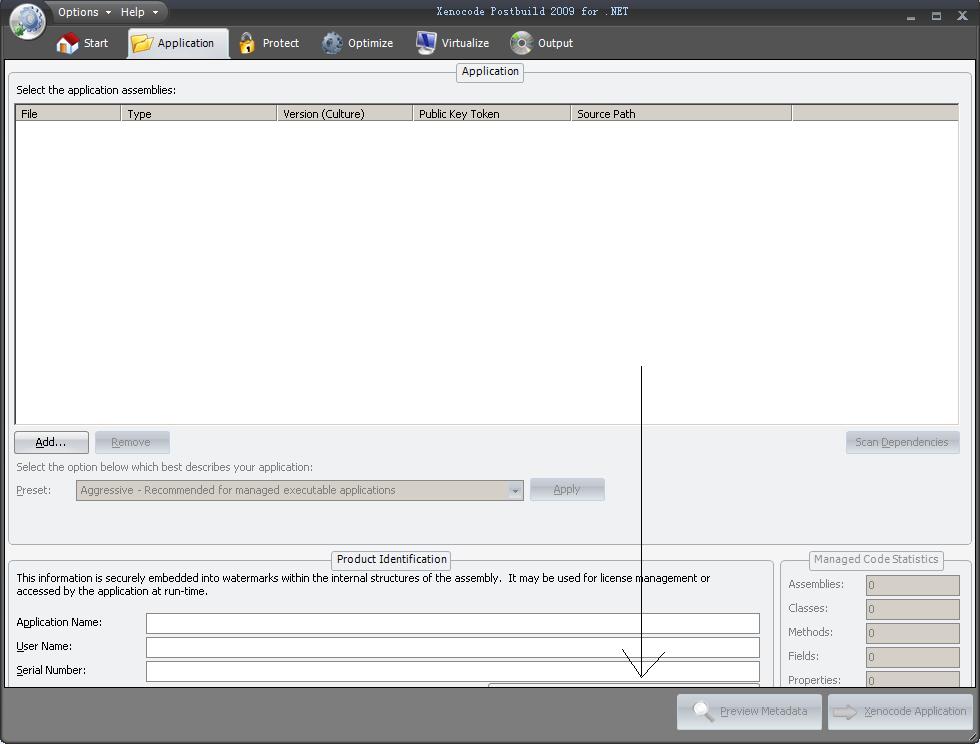Open the Options menu
The width and height of the screenshot is (980, 744).
[84, 12]
